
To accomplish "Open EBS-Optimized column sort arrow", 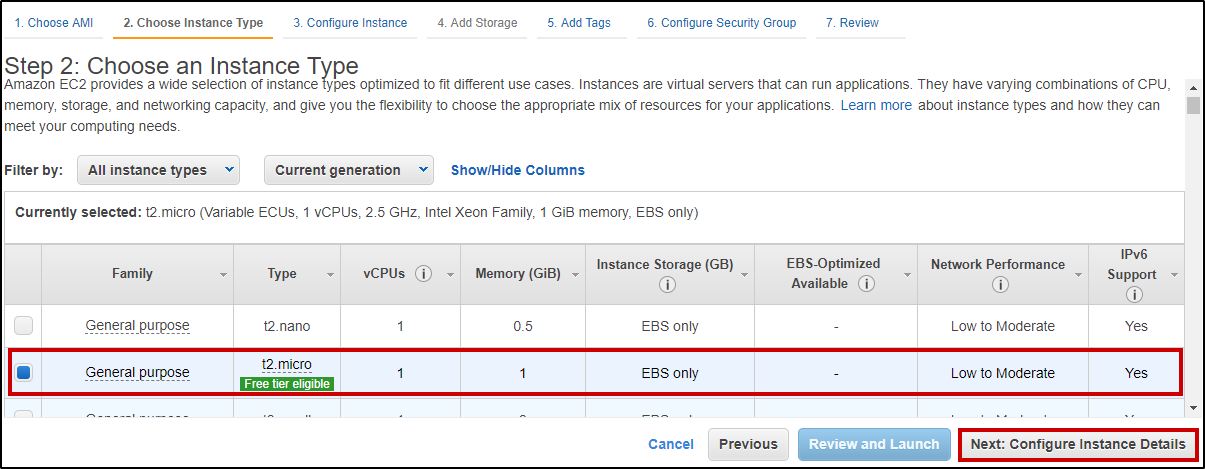I will click(905, 275).
